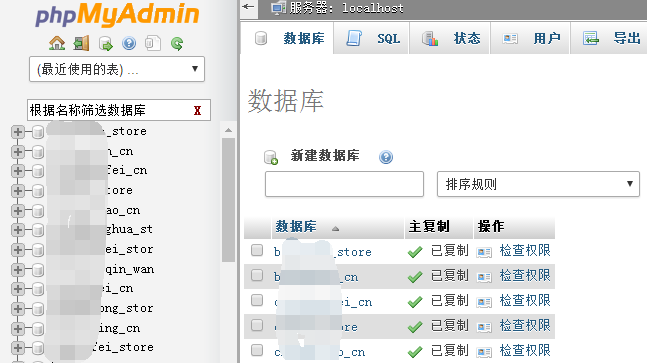
Task: Expand the …ong_stor database tree node
Action: click(x=17, y=309)
